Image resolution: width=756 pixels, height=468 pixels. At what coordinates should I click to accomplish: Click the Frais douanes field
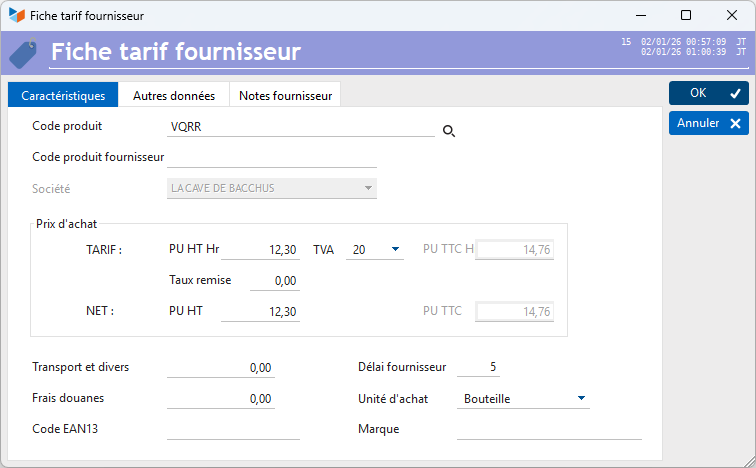[220, 399]
